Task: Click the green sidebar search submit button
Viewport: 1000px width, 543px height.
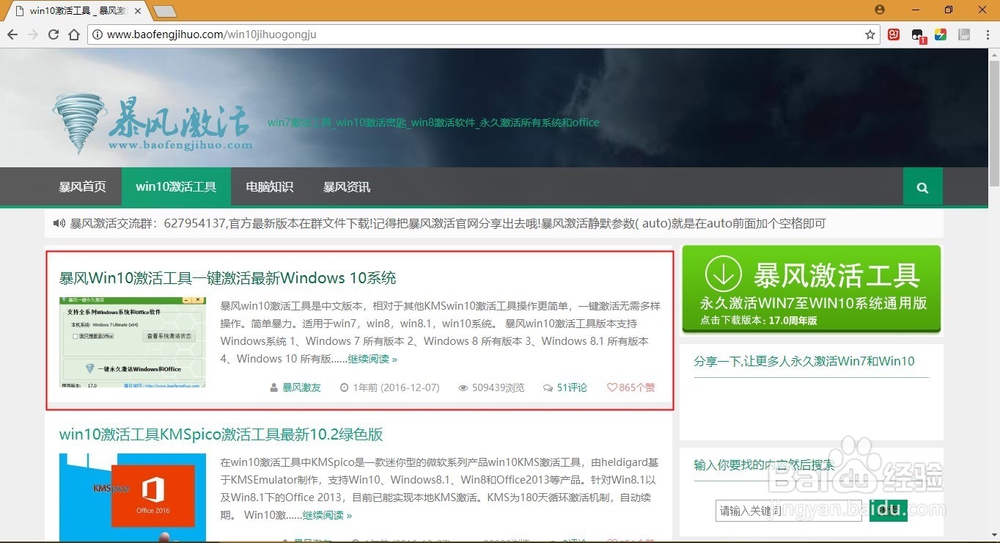Action: point(888,510)
